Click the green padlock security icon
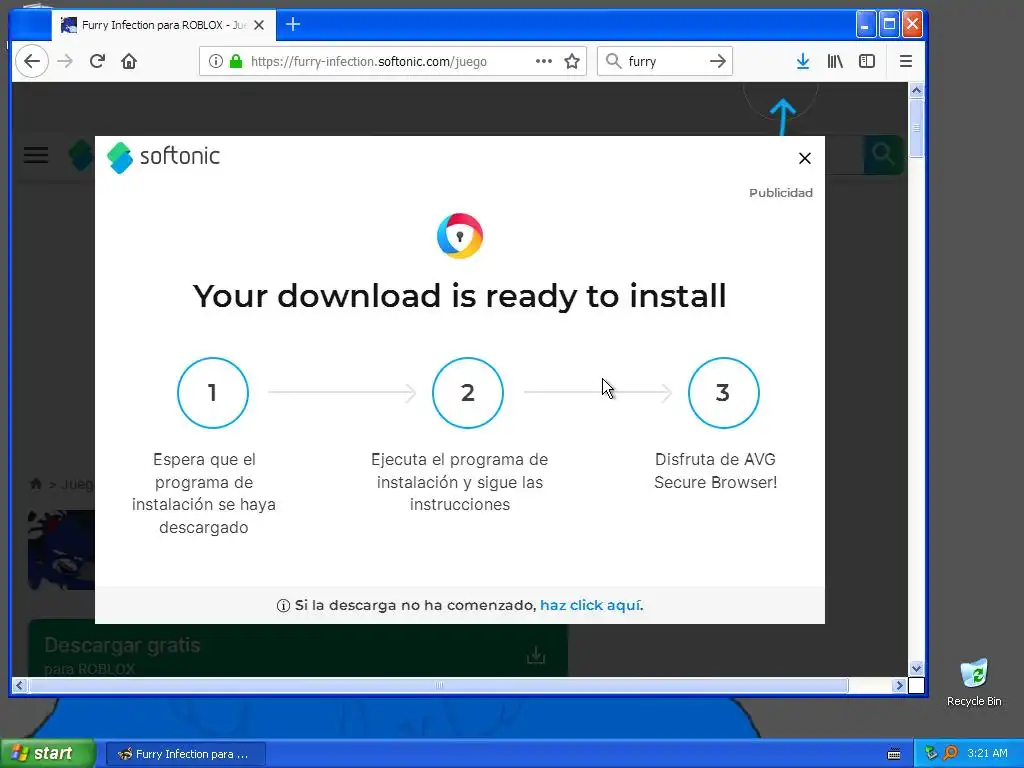The height and width of the screenshot is (768, 1024). (x=236, y=61)
